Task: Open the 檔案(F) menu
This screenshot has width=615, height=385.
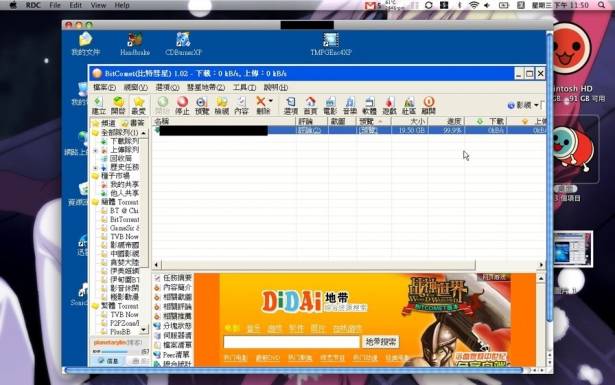Action: click(x=104, y=87)
